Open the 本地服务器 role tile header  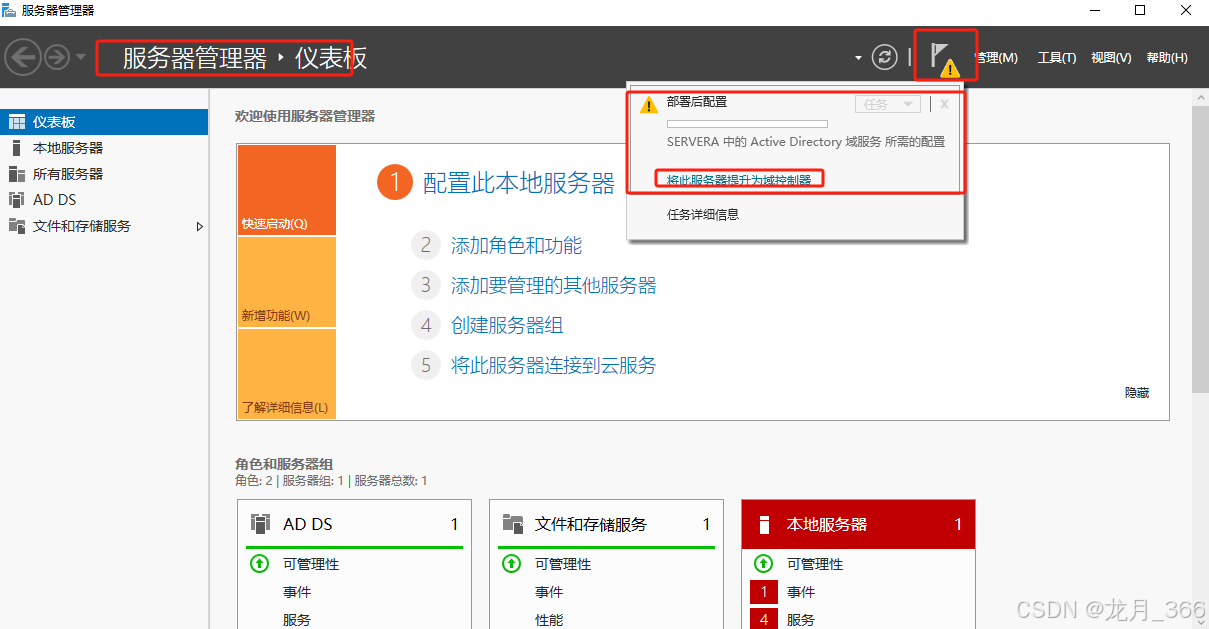point(859,524)
